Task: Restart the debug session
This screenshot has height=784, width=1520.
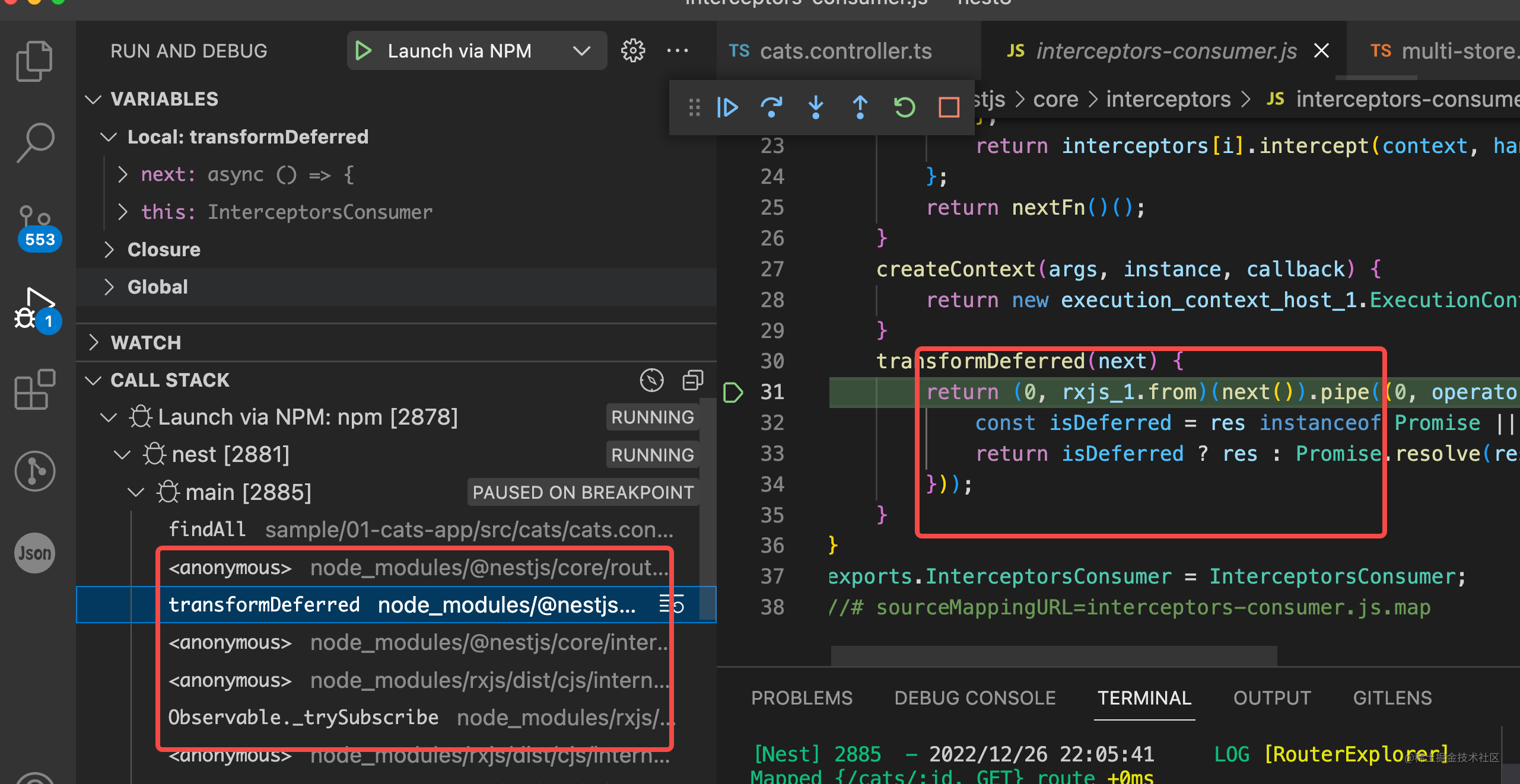Action: [x=905, y=107]
